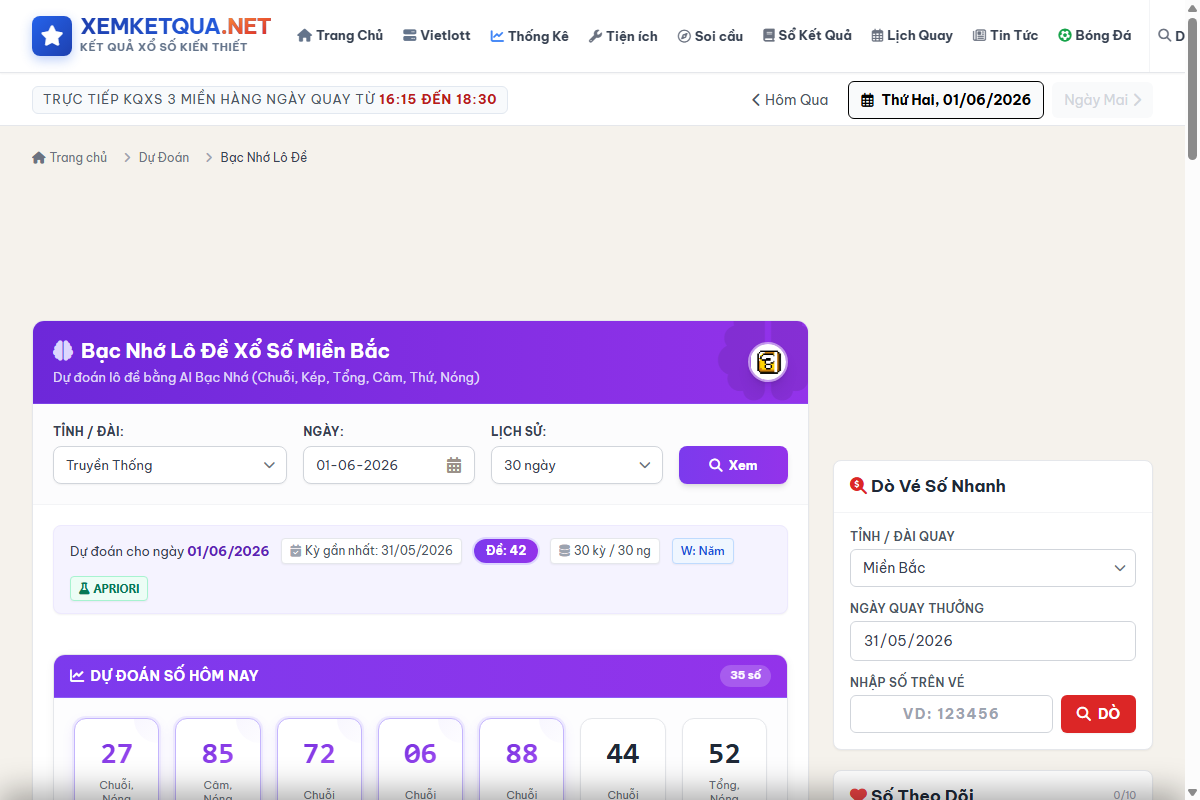Image resolution: width=1200 pixels, height=800 pixels.
Task: Click the Dự Đoán breadcrumb link
Action: 164,158
